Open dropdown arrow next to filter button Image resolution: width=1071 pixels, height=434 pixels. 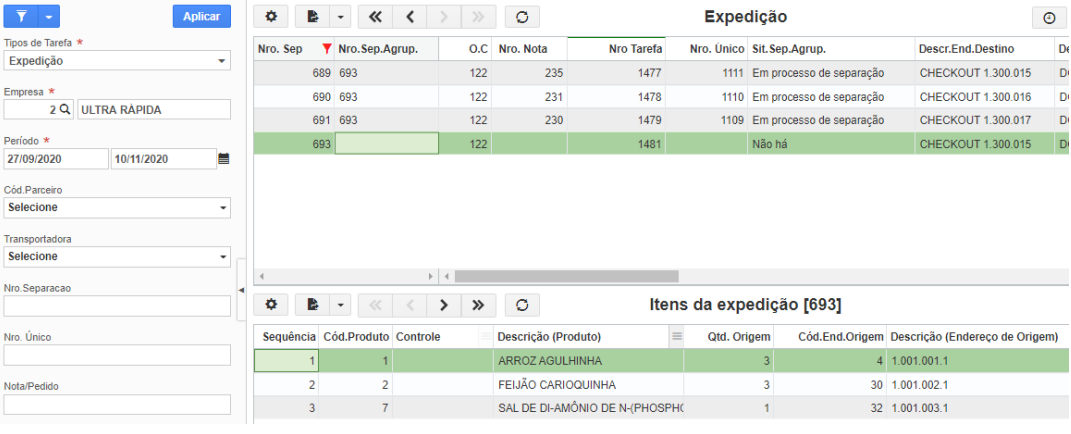click(48, 16)
